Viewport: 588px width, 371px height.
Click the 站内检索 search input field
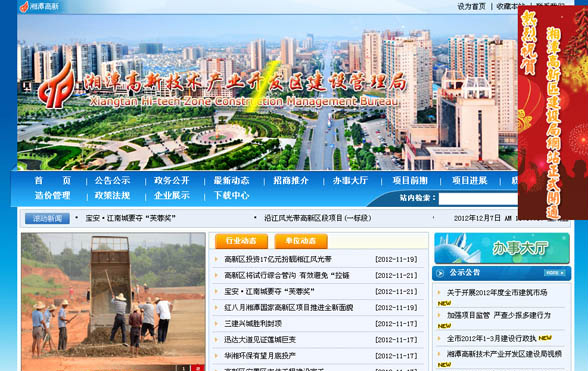478,198
